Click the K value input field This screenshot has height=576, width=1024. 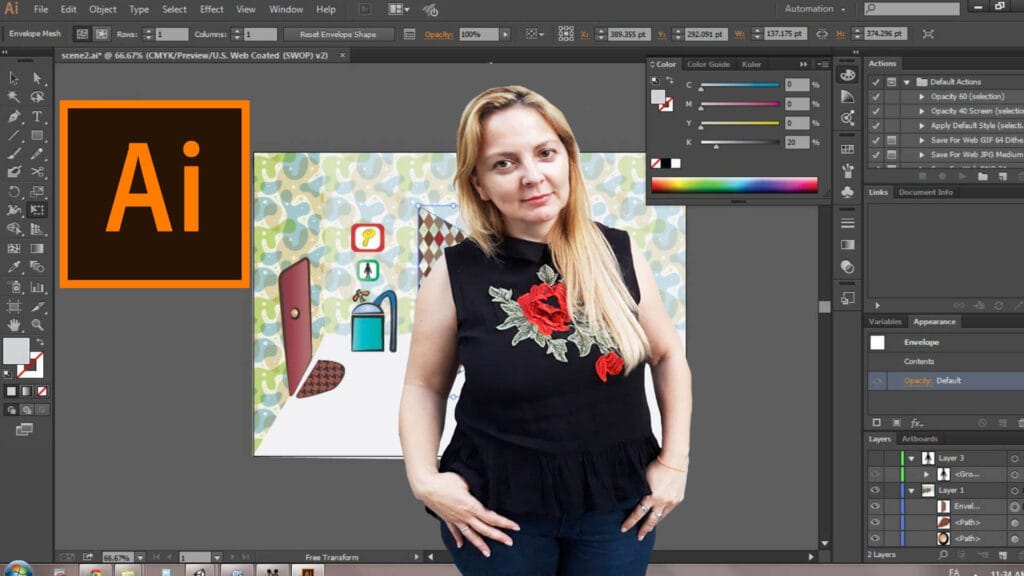(797, 142)
